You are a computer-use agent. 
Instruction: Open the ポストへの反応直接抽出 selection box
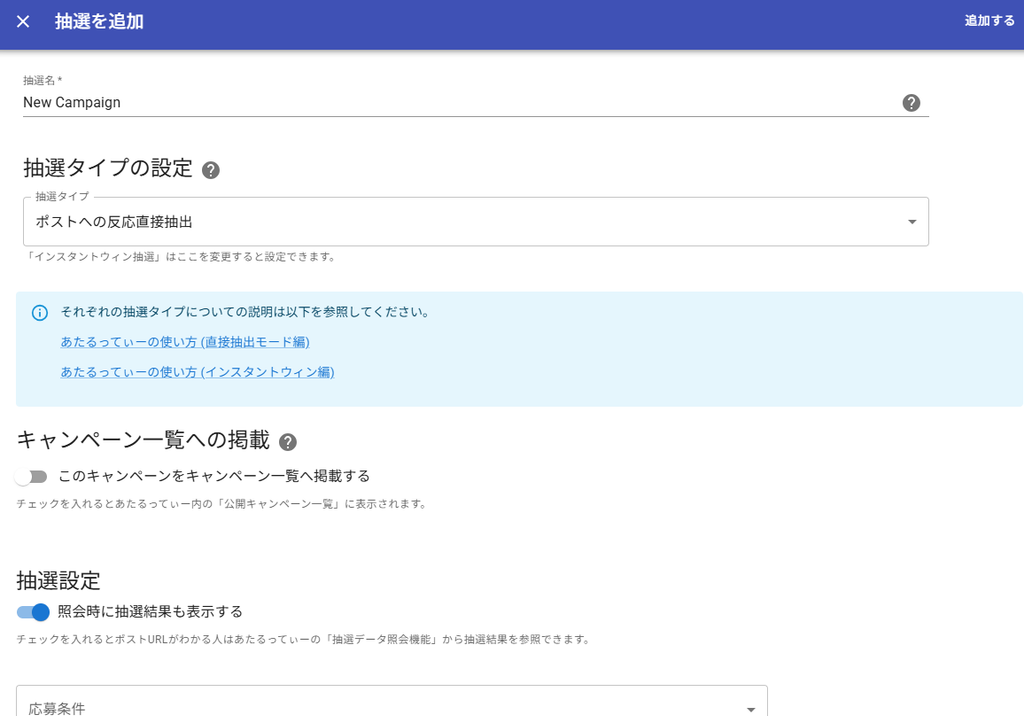[x=476, y=222]
